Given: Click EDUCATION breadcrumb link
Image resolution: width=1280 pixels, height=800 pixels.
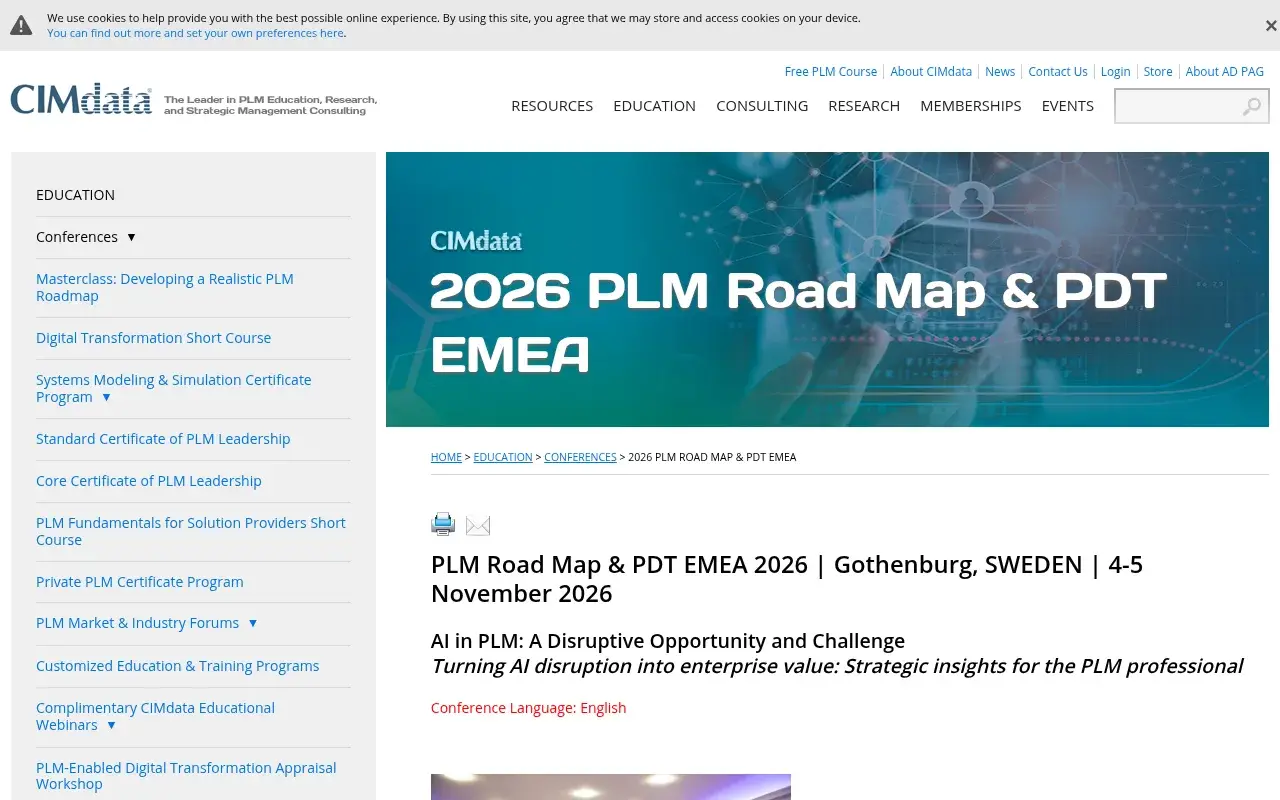Looking at the screenshot, I should (x=503, y=457).
